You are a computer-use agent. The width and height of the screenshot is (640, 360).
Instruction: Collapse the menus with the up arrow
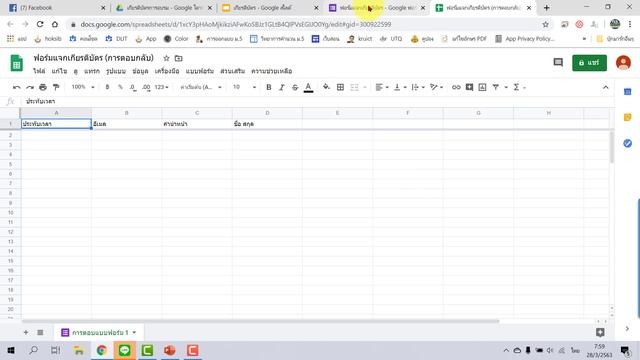605,87
